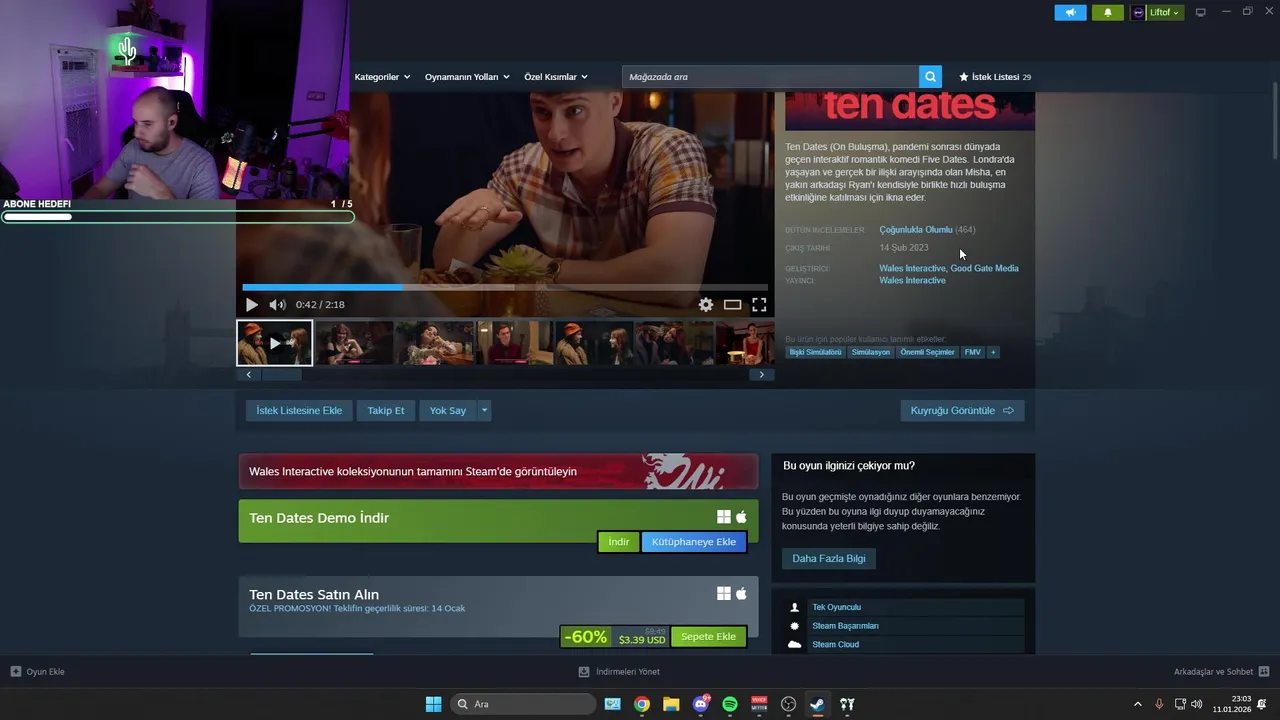
Task: Click the thumbnail strip scrollbar handle
Action: click(x=281, y=375)
